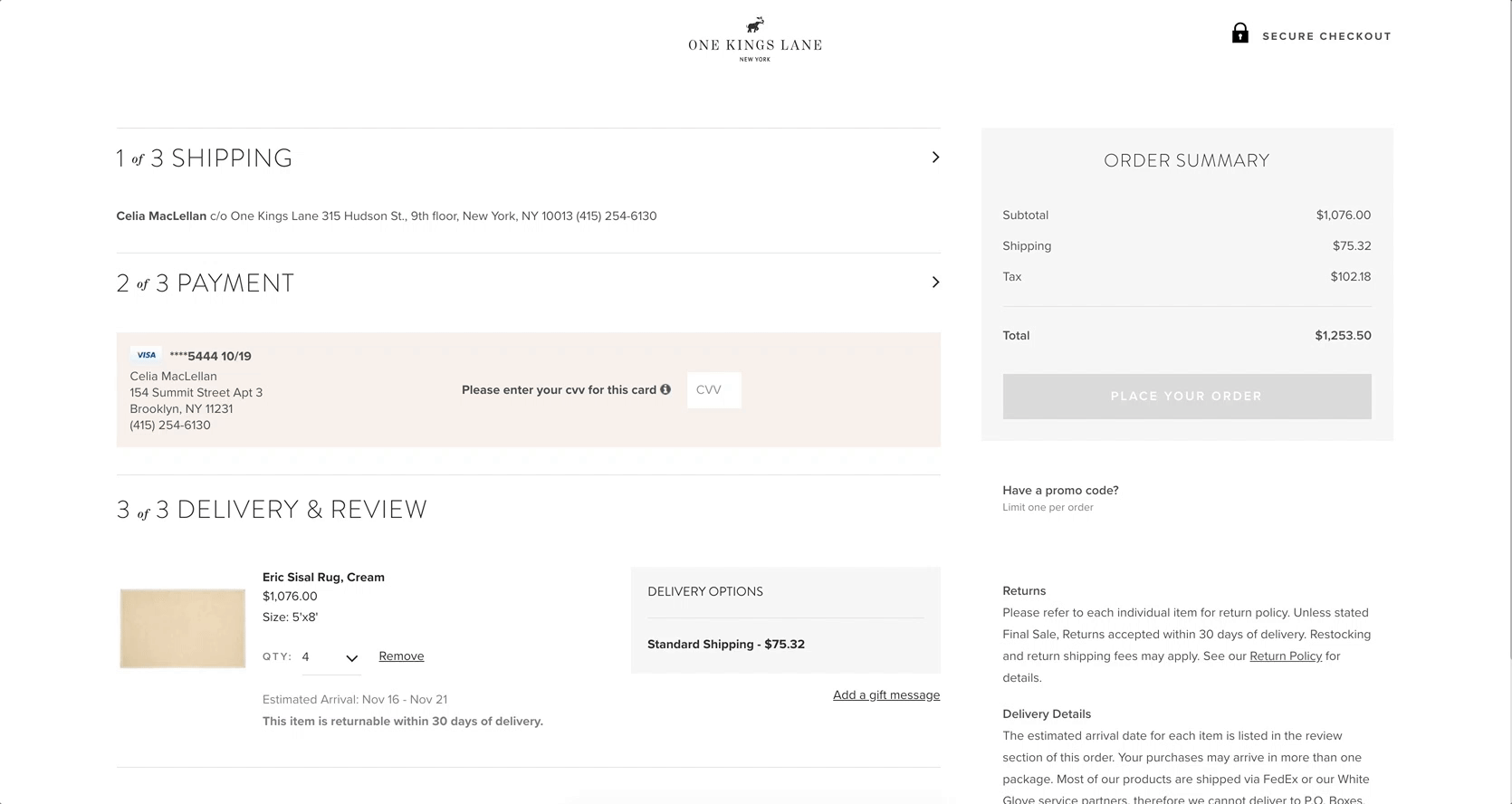Click the Size: 5'x8' text
The height and width of the screenshot is (804, 1512).
(290, 617)
